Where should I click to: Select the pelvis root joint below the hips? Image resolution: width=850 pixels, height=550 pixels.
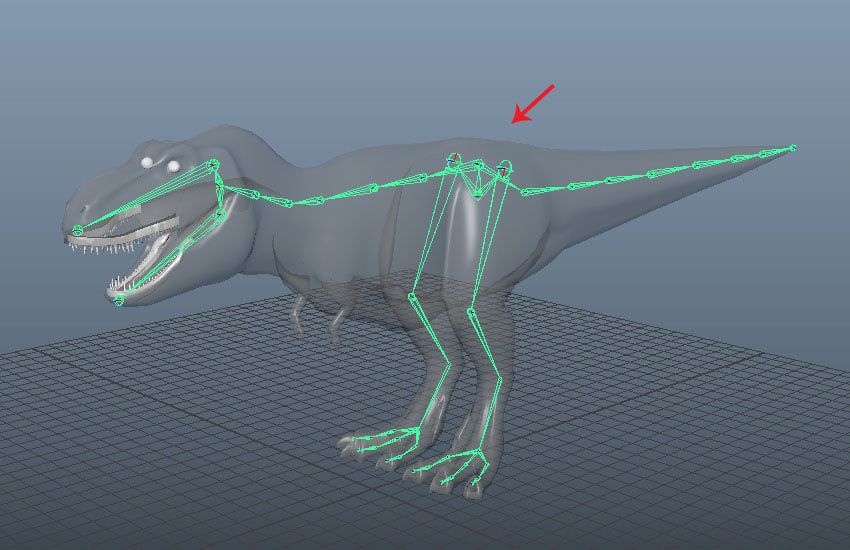(x=477, y=193)
